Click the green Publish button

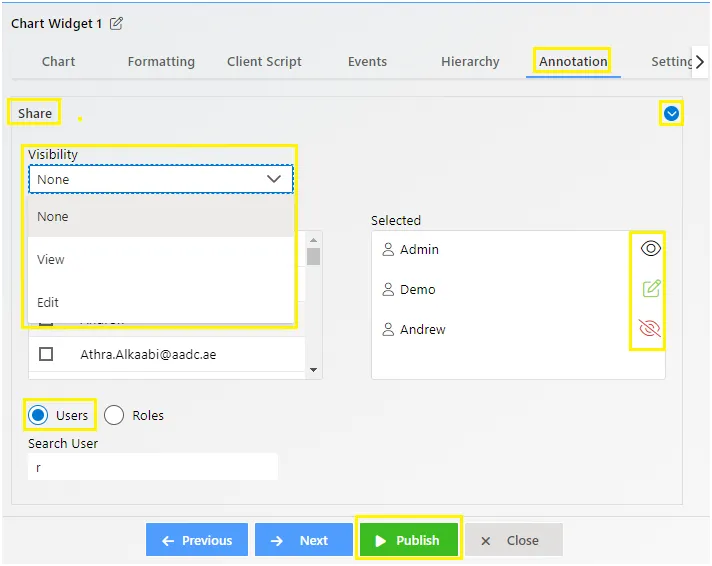(409, 540)
